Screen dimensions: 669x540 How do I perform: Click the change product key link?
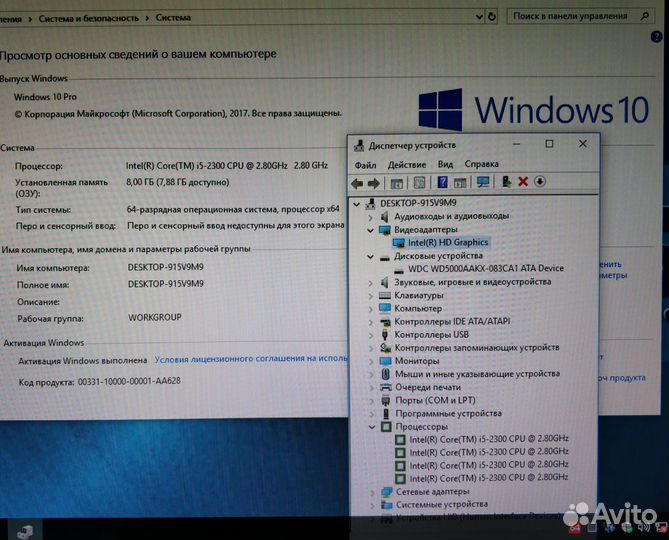(x=622, y=378)
